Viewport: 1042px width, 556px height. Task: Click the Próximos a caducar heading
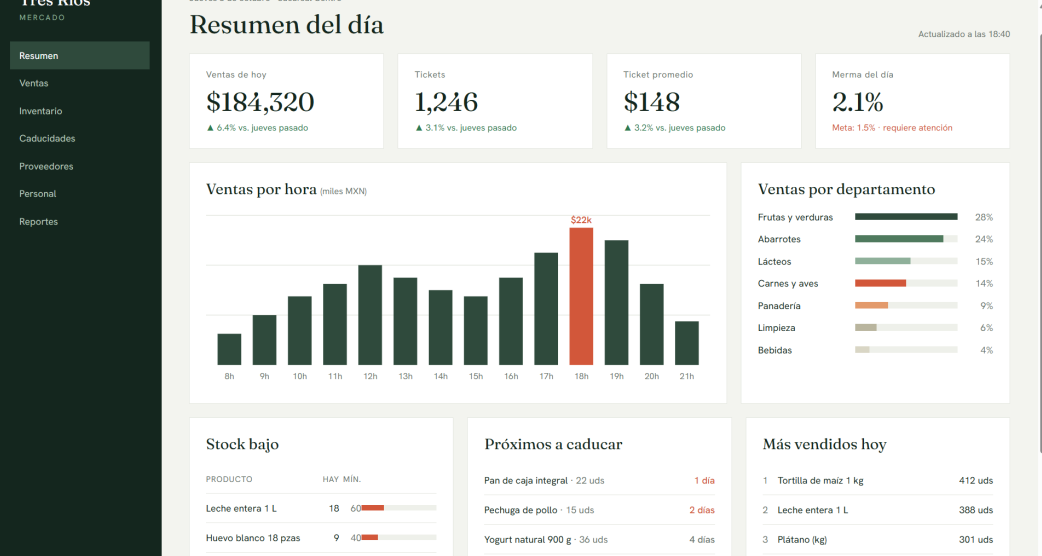(553, 444)
